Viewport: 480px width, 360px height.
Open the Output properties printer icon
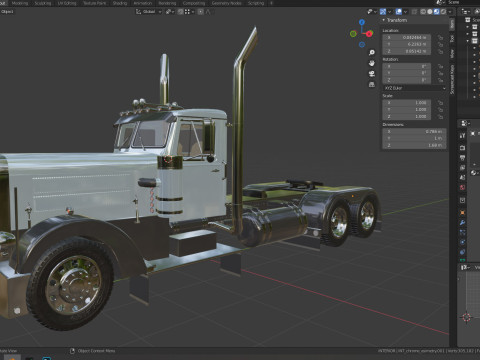click(462, 158)
